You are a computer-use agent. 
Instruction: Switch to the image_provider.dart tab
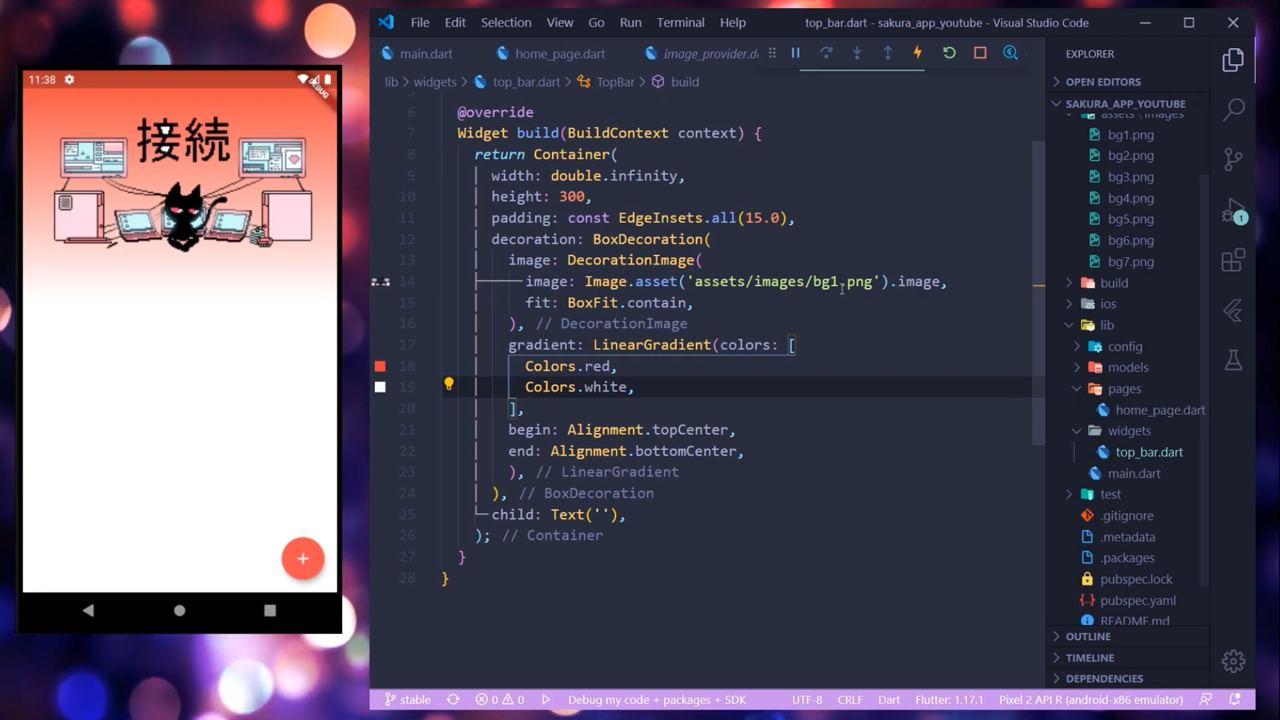click(x=700, y=54)
